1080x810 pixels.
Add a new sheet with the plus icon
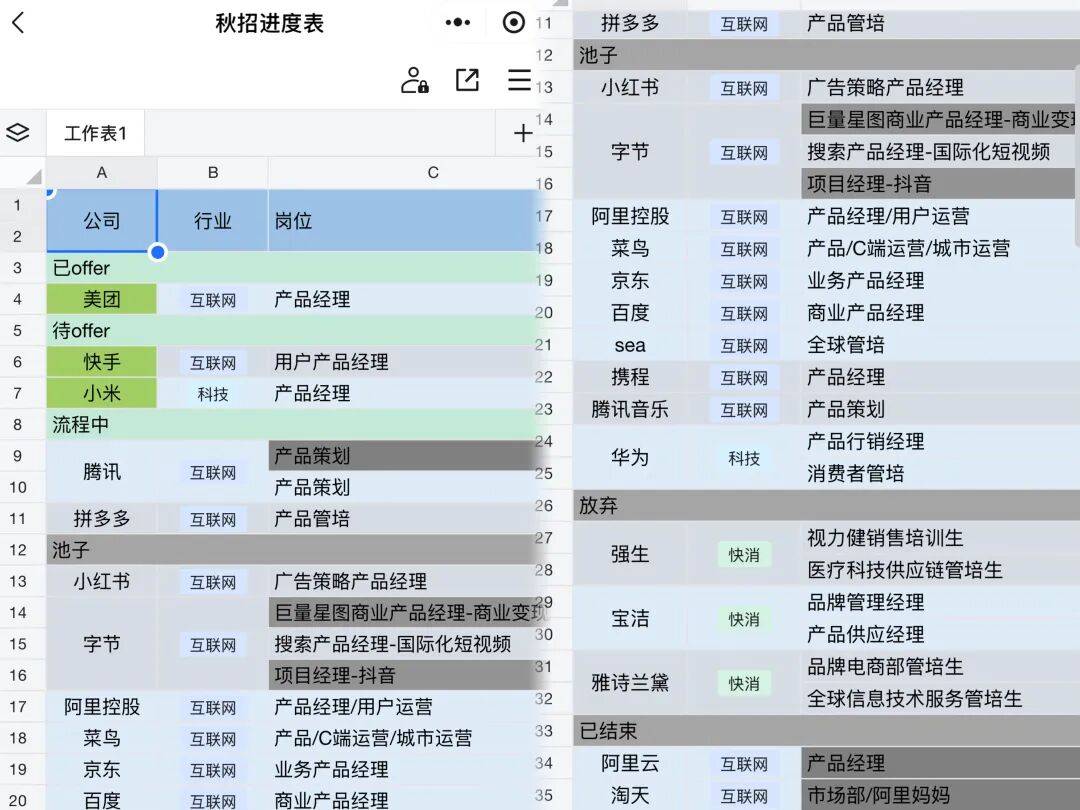coord(522,131)
